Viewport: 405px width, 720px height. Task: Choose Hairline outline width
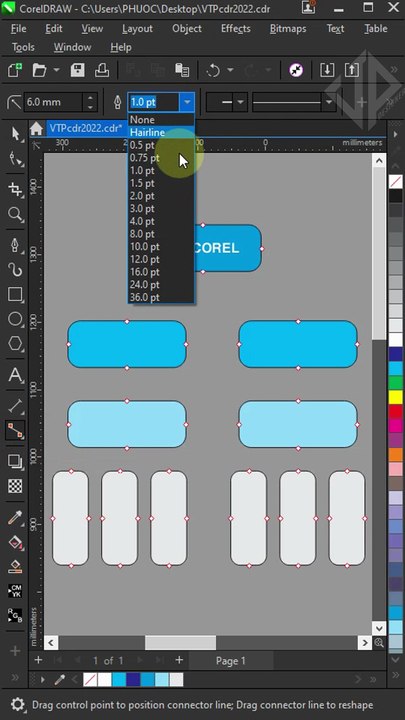(161, 133)
